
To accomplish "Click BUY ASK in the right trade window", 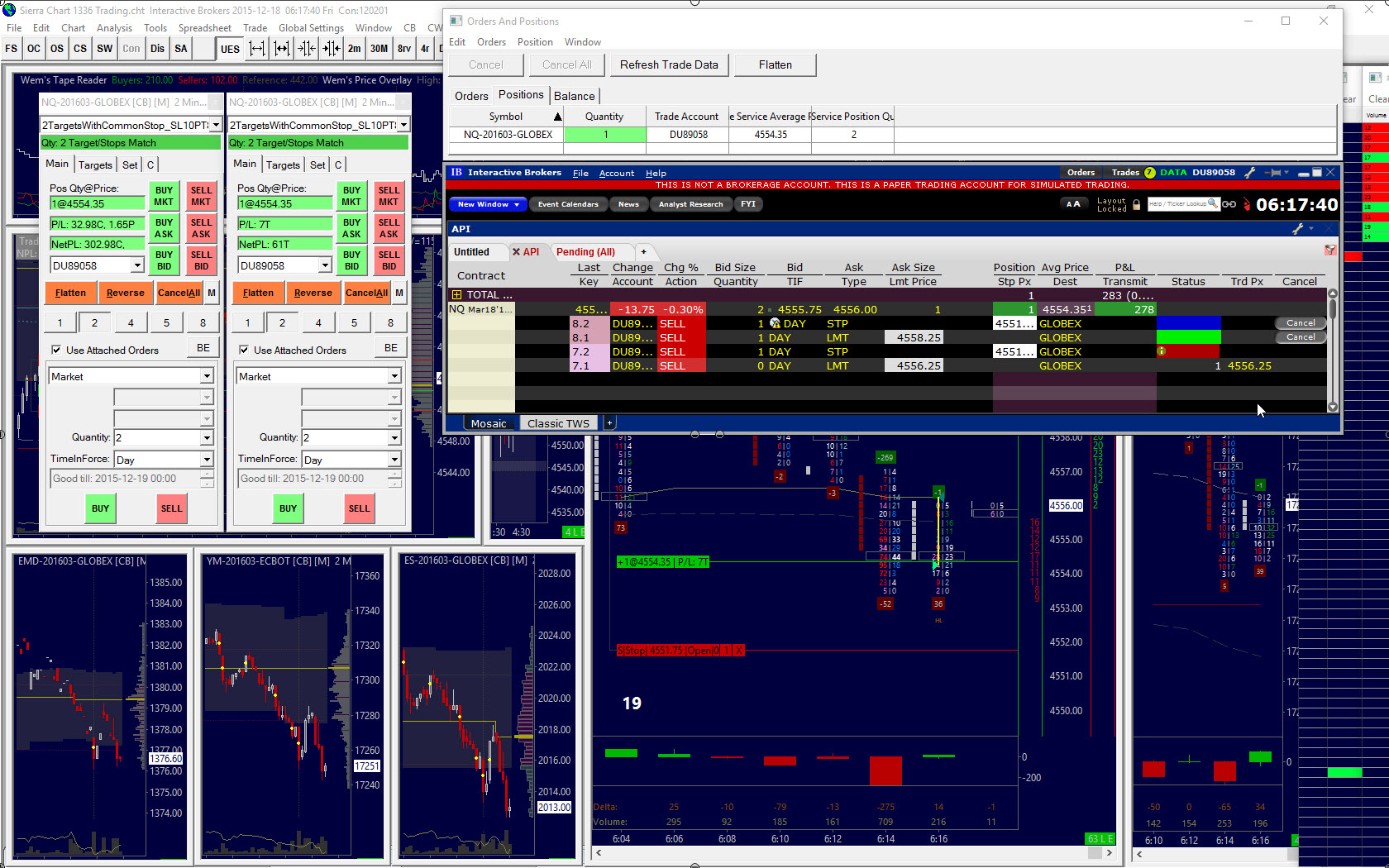I will (x=352, y=228).
